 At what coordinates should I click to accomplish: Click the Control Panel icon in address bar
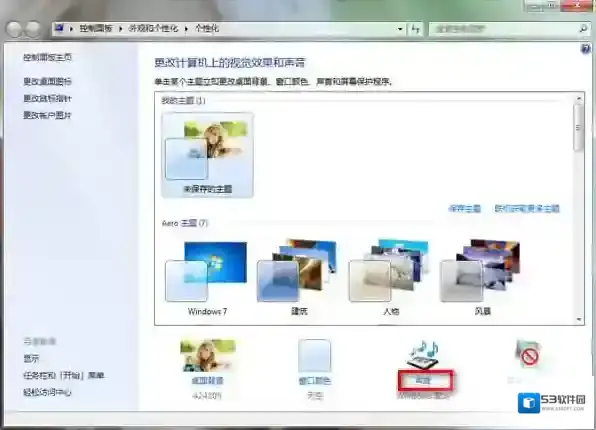[59, 28]
